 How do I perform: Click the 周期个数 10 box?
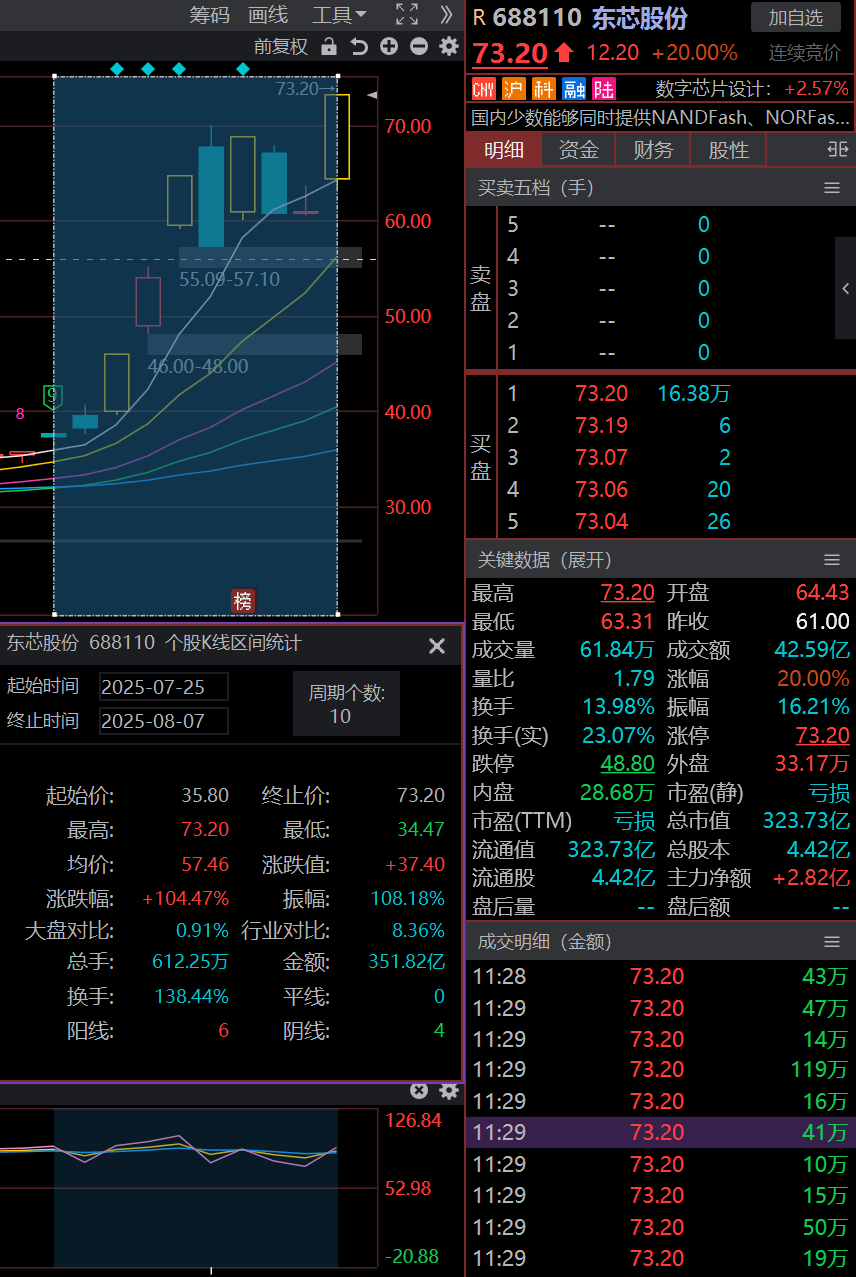[346, 704]
